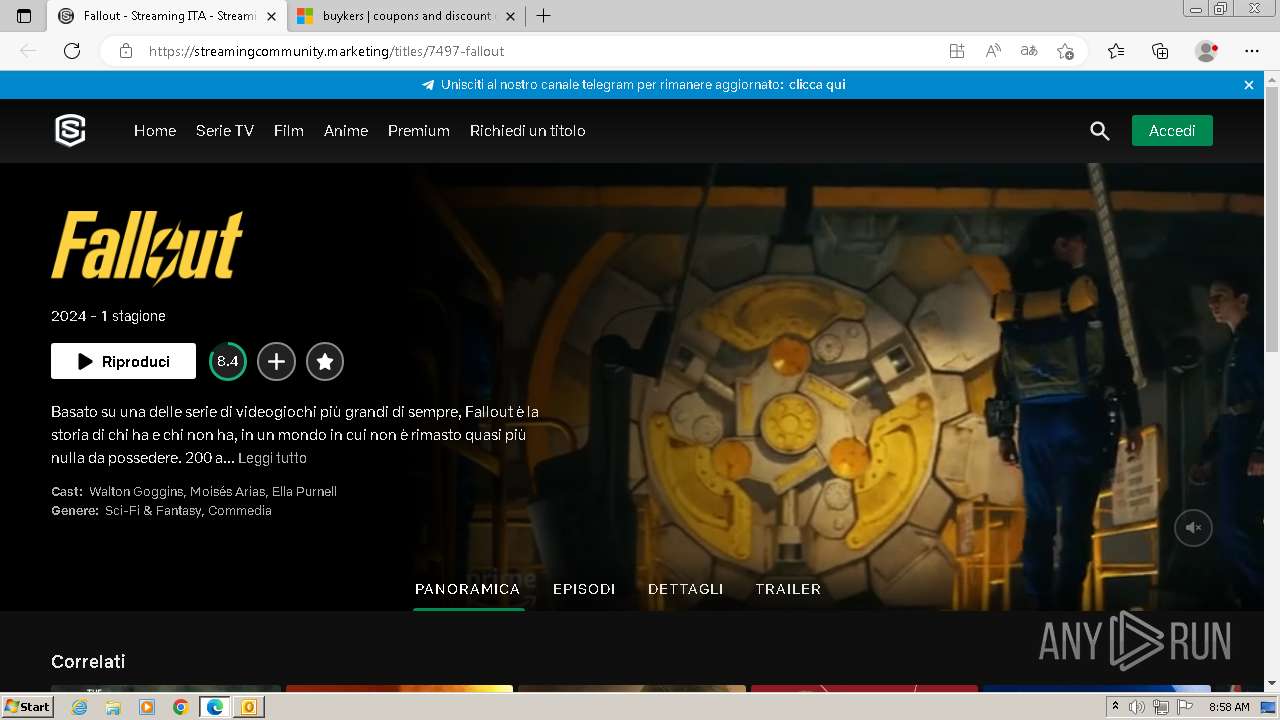
Task: Open the site search magnifier icon
Action: (x=1100, y=131)
